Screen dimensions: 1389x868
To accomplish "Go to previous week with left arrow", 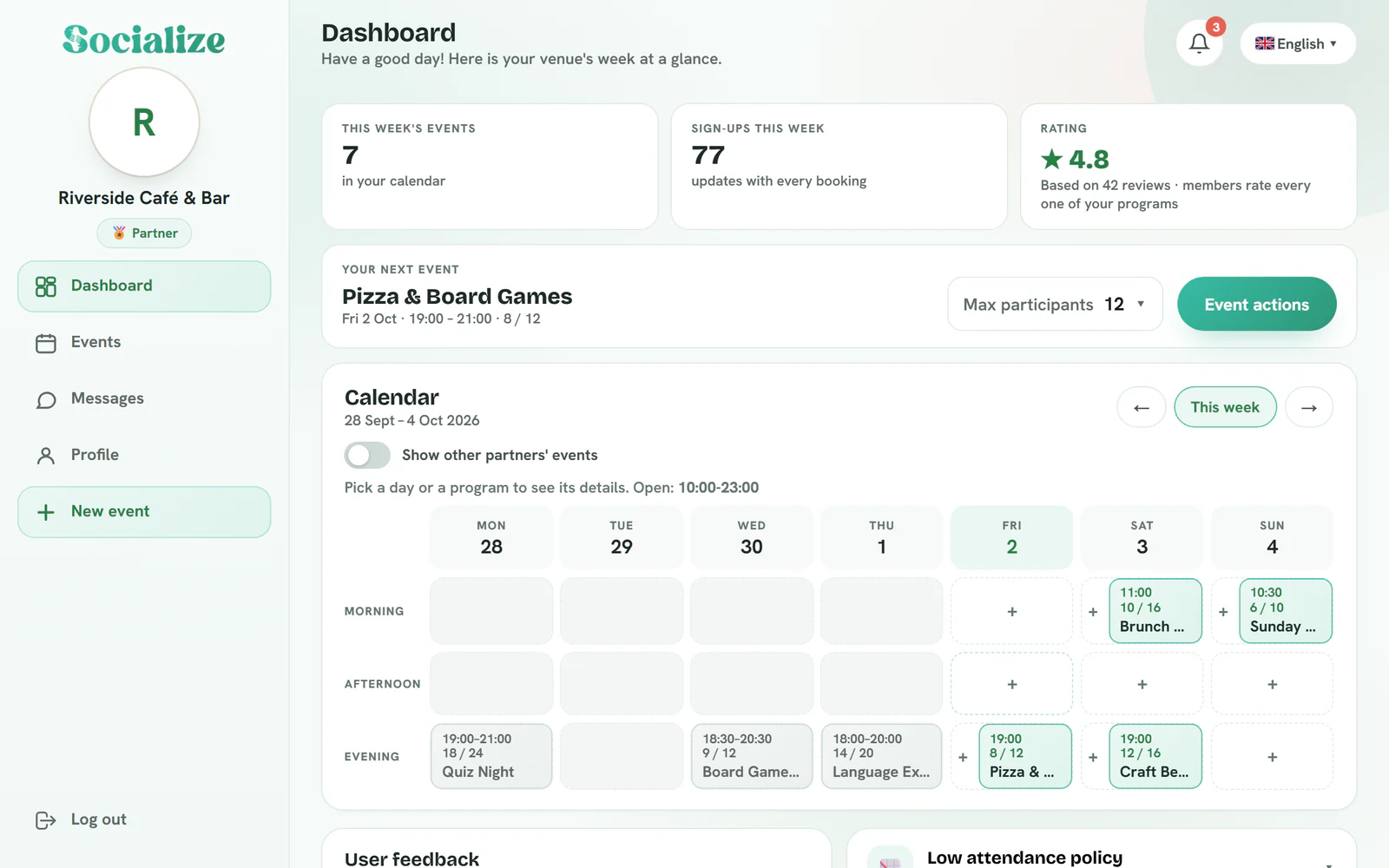I will click(1142, 407).
